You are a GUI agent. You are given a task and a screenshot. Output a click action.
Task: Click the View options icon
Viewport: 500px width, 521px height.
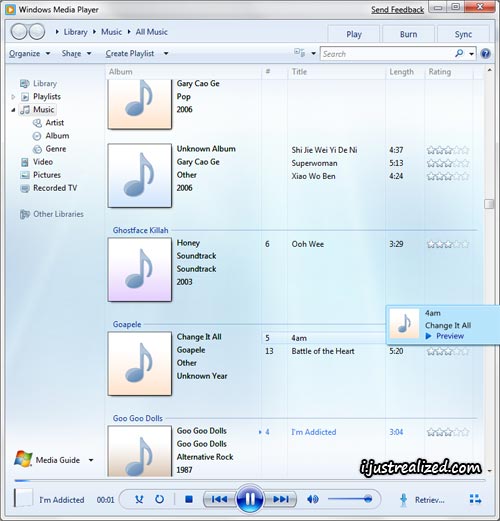tap(299, 53)
